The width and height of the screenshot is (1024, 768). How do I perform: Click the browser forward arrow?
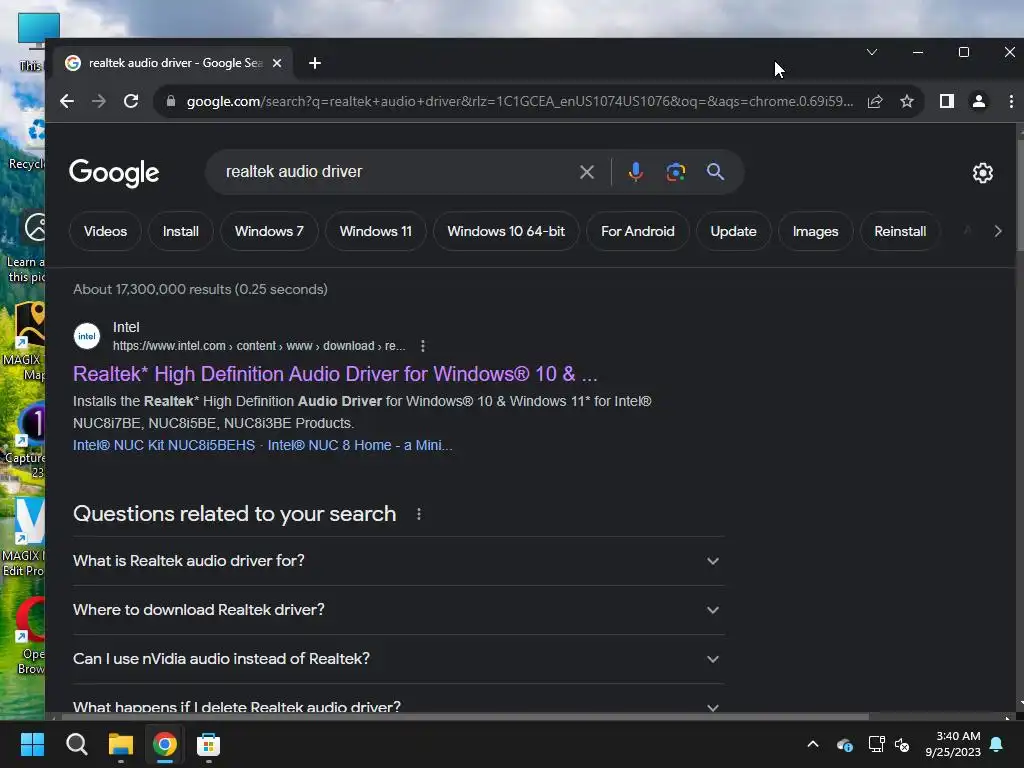99,101
